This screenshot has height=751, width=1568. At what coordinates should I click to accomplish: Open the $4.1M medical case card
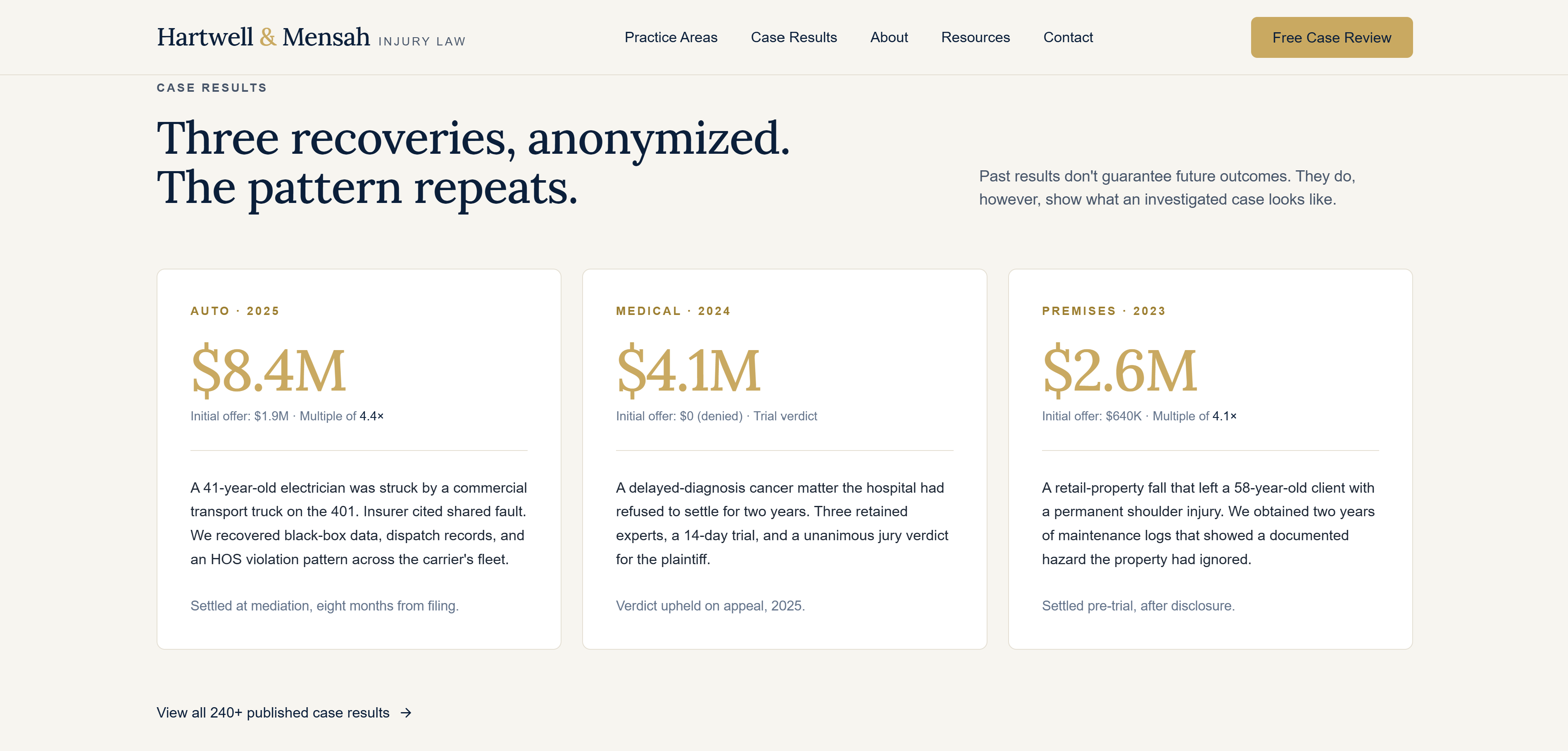click(x=784, y=459)
